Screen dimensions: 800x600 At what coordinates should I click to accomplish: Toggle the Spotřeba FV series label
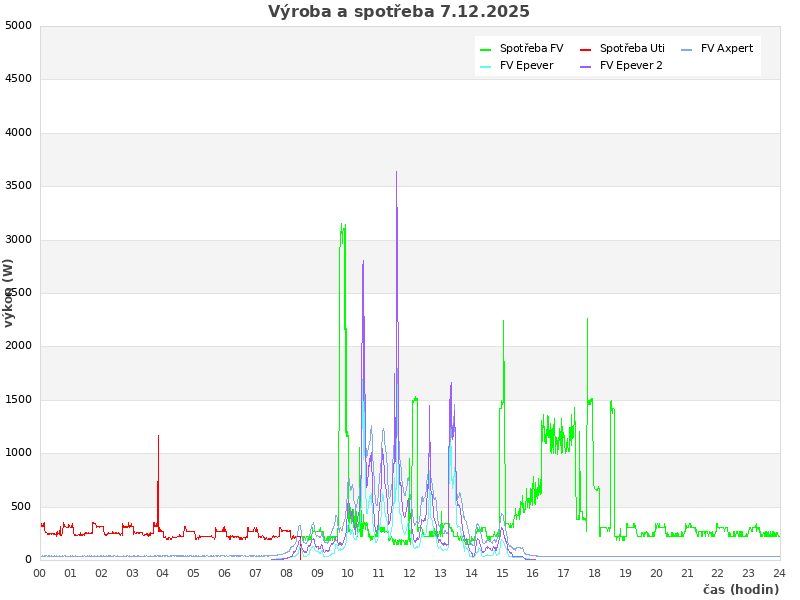531,48
